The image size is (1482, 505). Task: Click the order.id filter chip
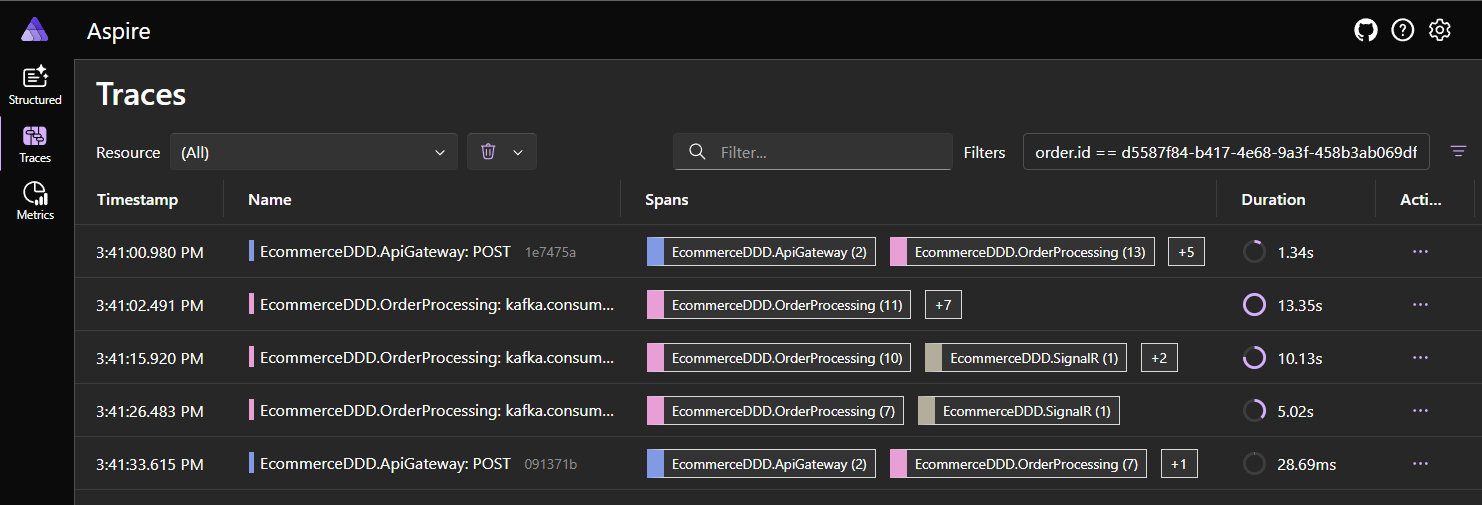point(1226,152)
